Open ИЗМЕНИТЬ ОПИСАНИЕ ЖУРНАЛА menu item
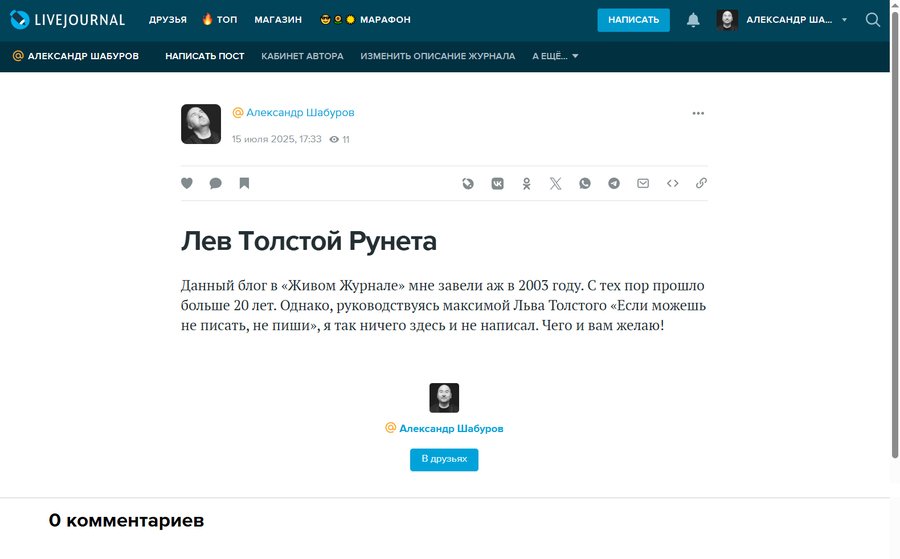Viewport: 900px width, 559px height. pos(438,56)
